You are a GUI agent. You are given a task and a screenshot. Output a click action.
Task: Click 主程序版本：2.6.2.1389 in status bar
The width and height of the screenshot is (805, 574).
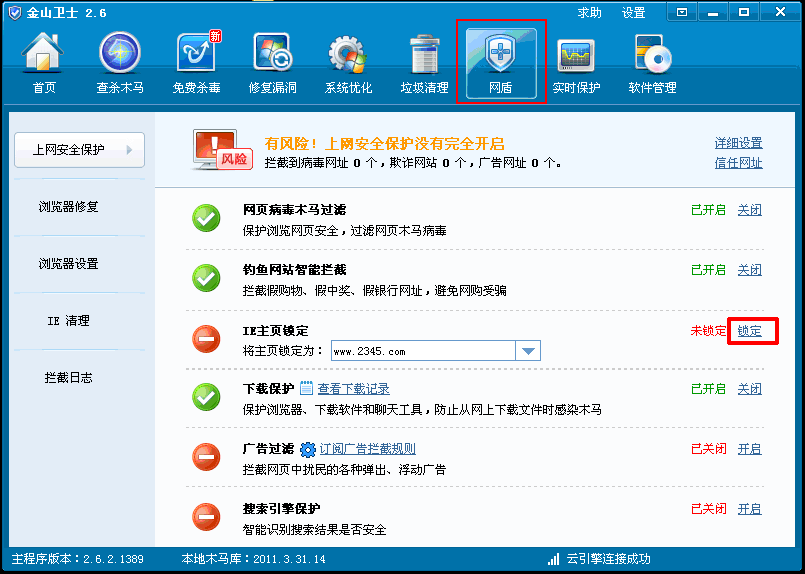78,559
